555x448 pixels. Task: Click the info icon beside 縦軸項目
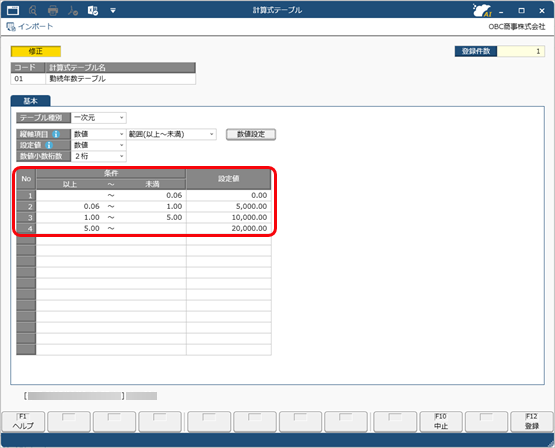point(56,134)
